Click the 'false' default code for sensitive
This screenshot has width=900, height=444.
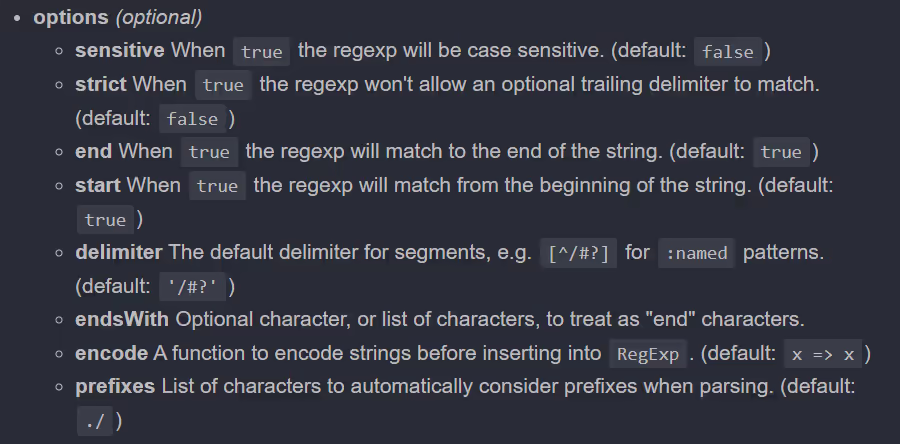tap(728, 51)
